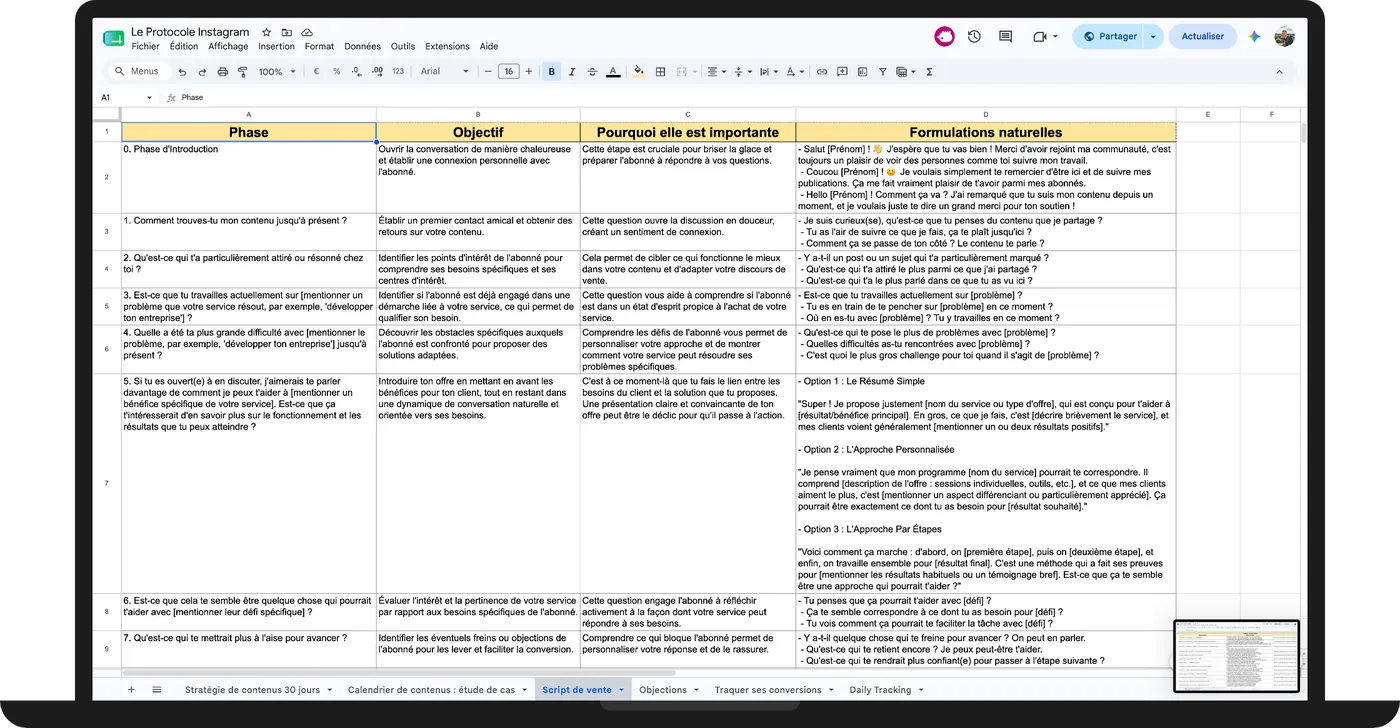Move document with the folder icon
The height and width of the screenshot is (728, 1400).
pos(287,33)
